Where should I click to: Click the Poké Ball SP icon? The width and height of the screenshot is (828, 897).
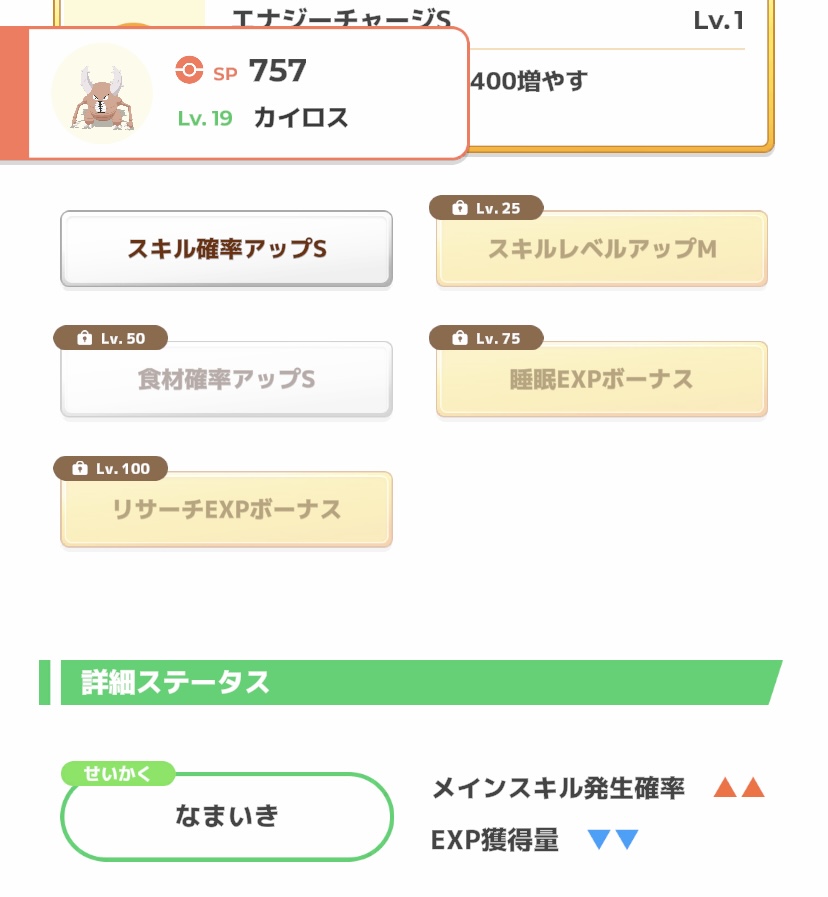tap(188, 70)
